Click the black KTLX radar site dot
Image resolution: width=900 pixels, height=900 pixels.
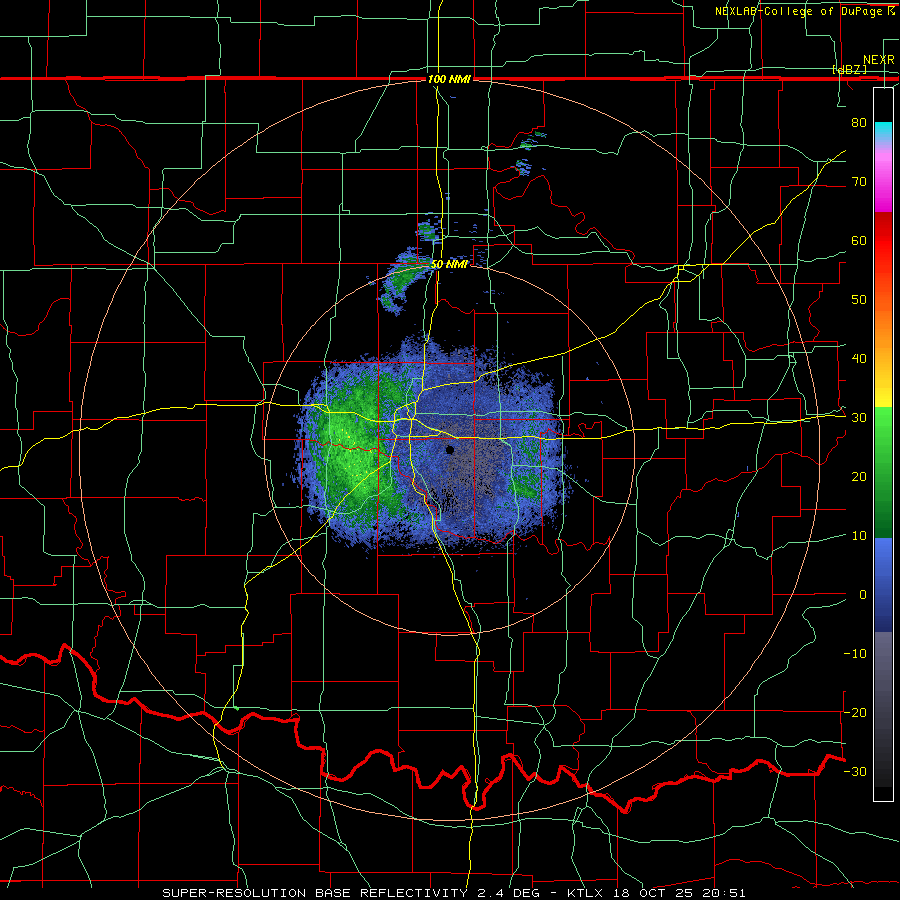(450, 450)
